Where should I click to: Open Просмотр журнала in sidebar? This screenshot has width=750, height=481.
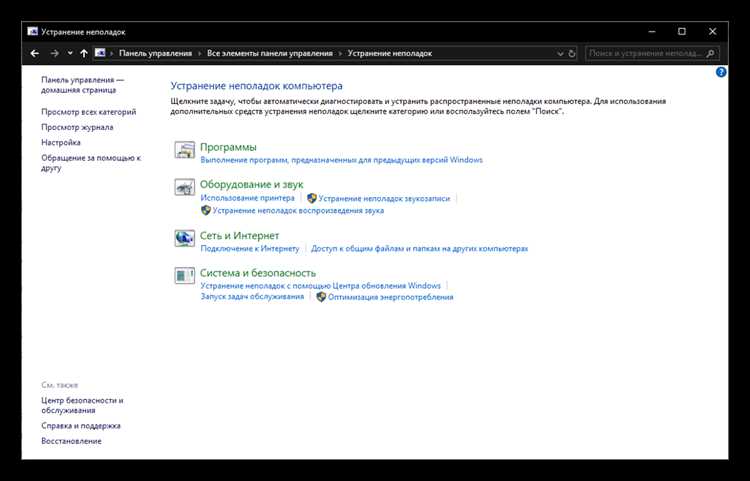point(77,127)
